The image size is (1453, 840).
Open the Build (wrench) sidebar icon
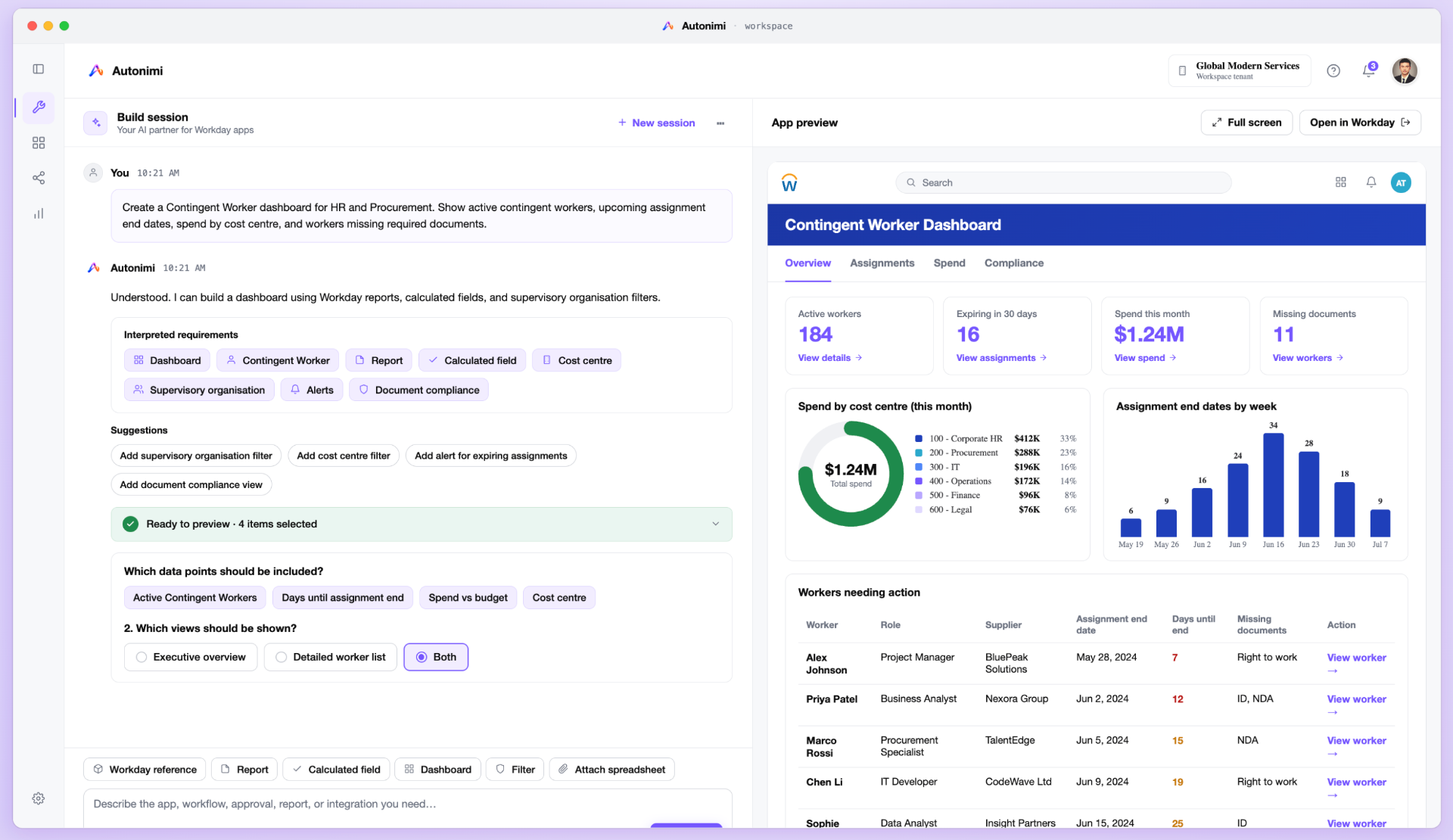[x=39, y=107]
